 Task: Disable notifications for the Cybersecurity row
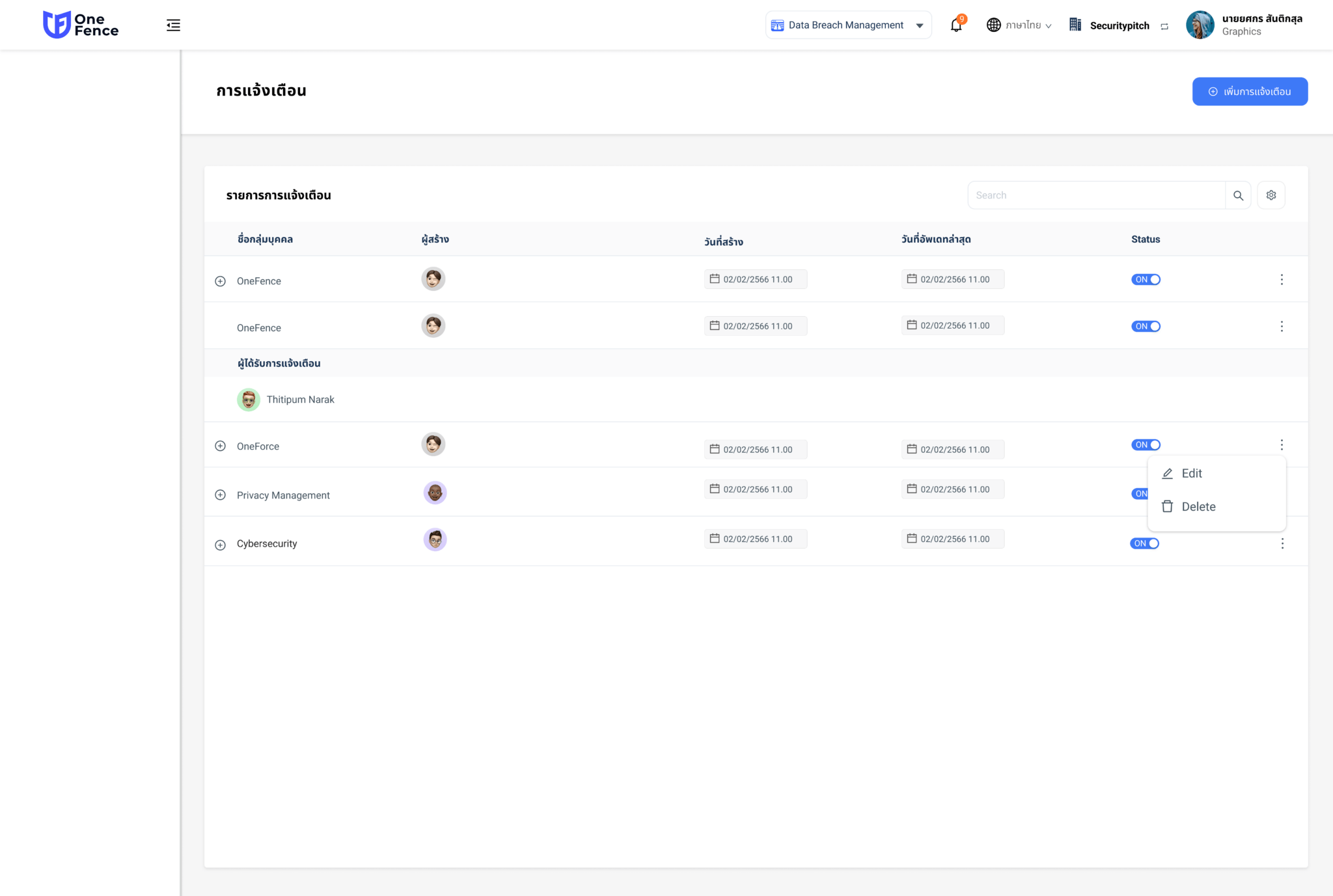coord(1144,543)
